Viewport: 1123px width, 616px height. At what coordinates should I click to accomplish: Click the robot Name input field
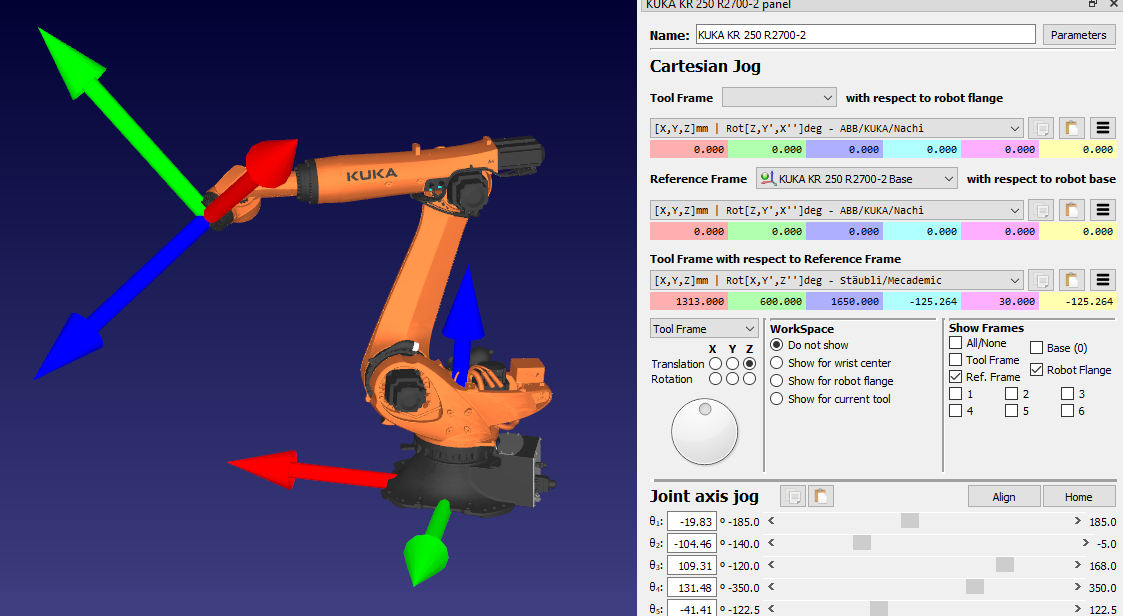pyautogui.click(x=865, y=35)
